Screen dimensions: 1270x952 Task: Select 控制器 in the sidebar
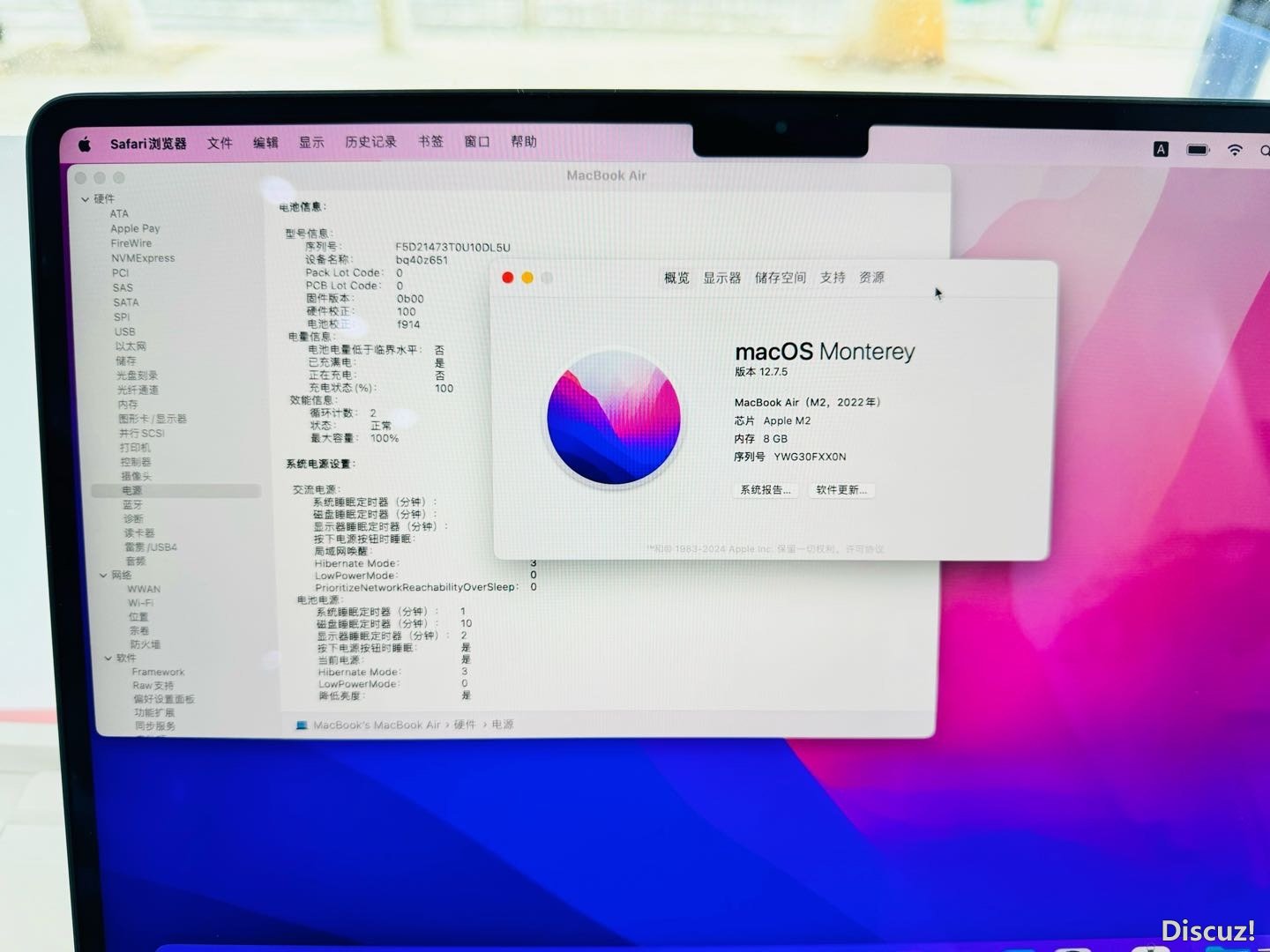click(x=136, y=462)
